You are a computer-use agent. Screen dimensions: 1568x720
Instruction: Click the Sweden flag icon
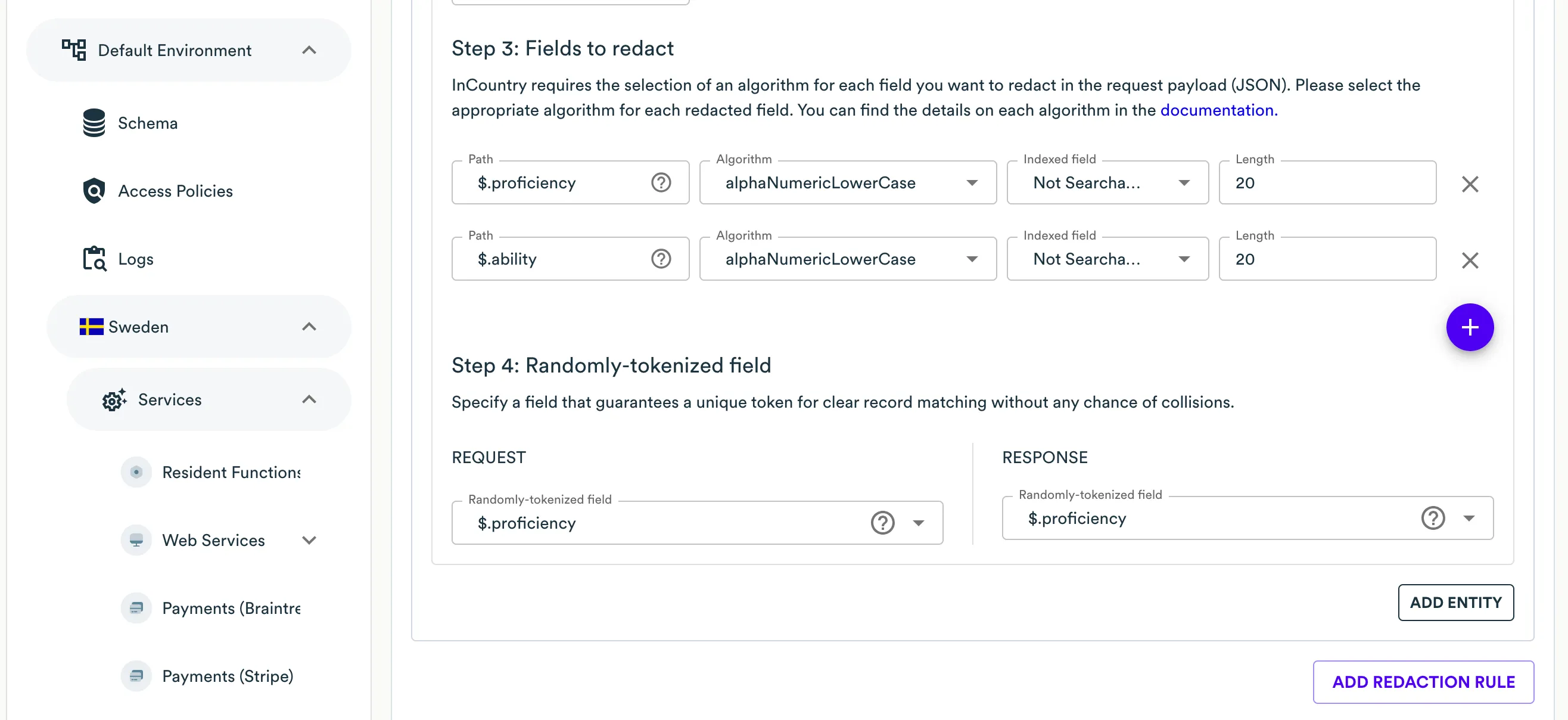pos(91,327)
